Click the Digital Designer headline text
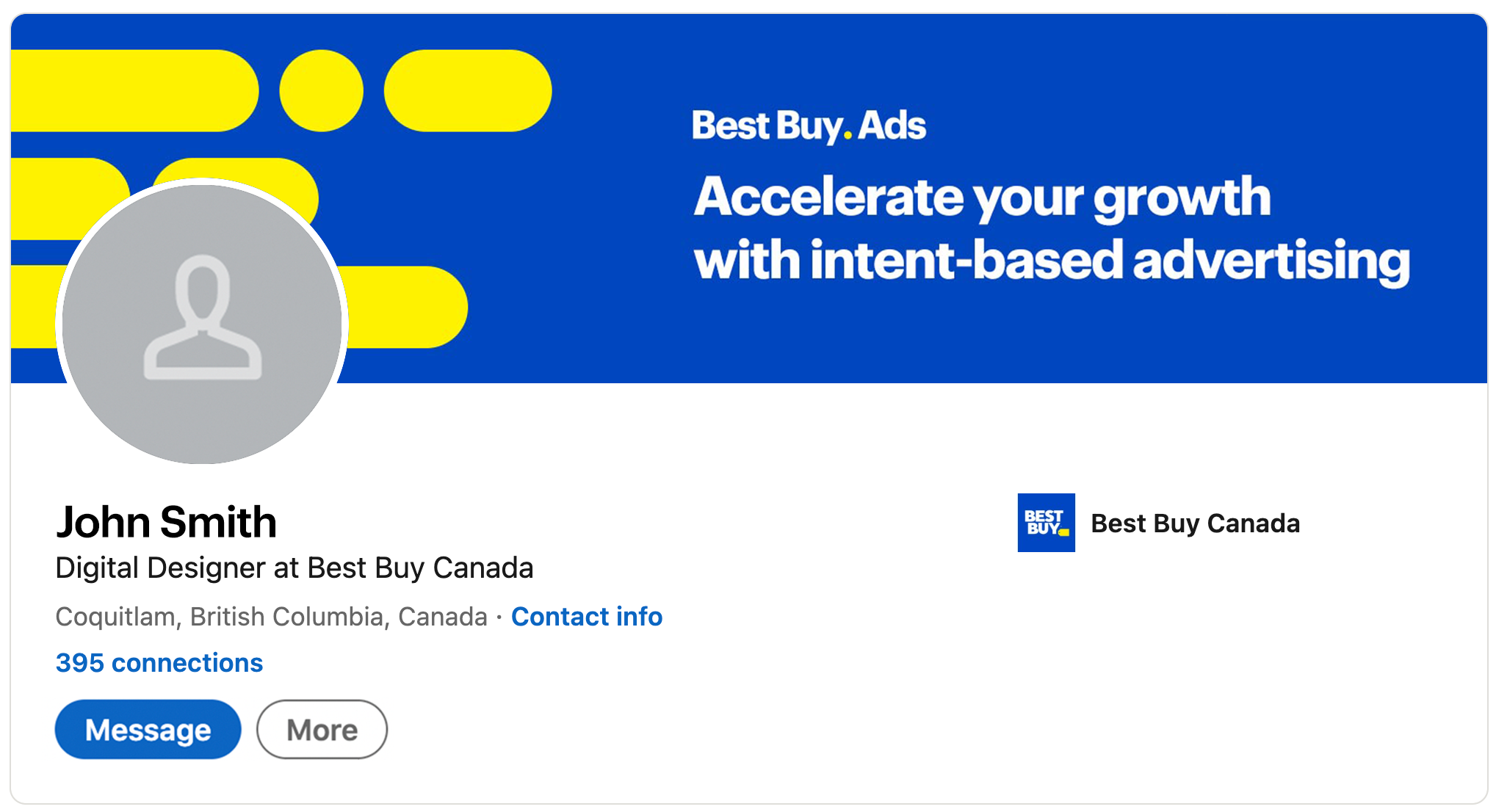The height and width of the screenshot is (812, 1496). point(294,568)
